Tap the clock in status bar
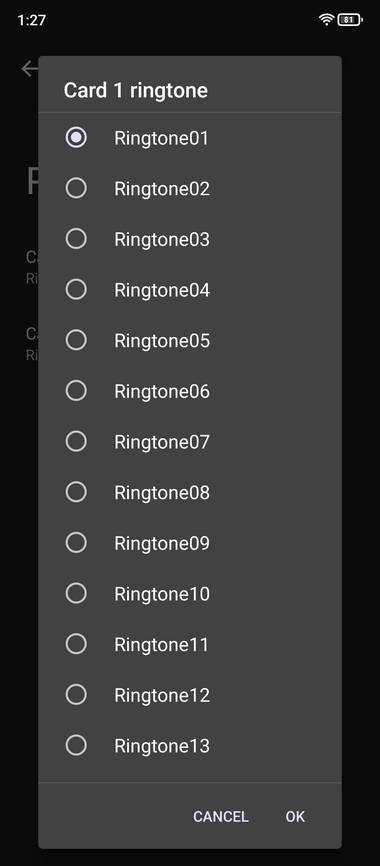 (x=31, y=20)
